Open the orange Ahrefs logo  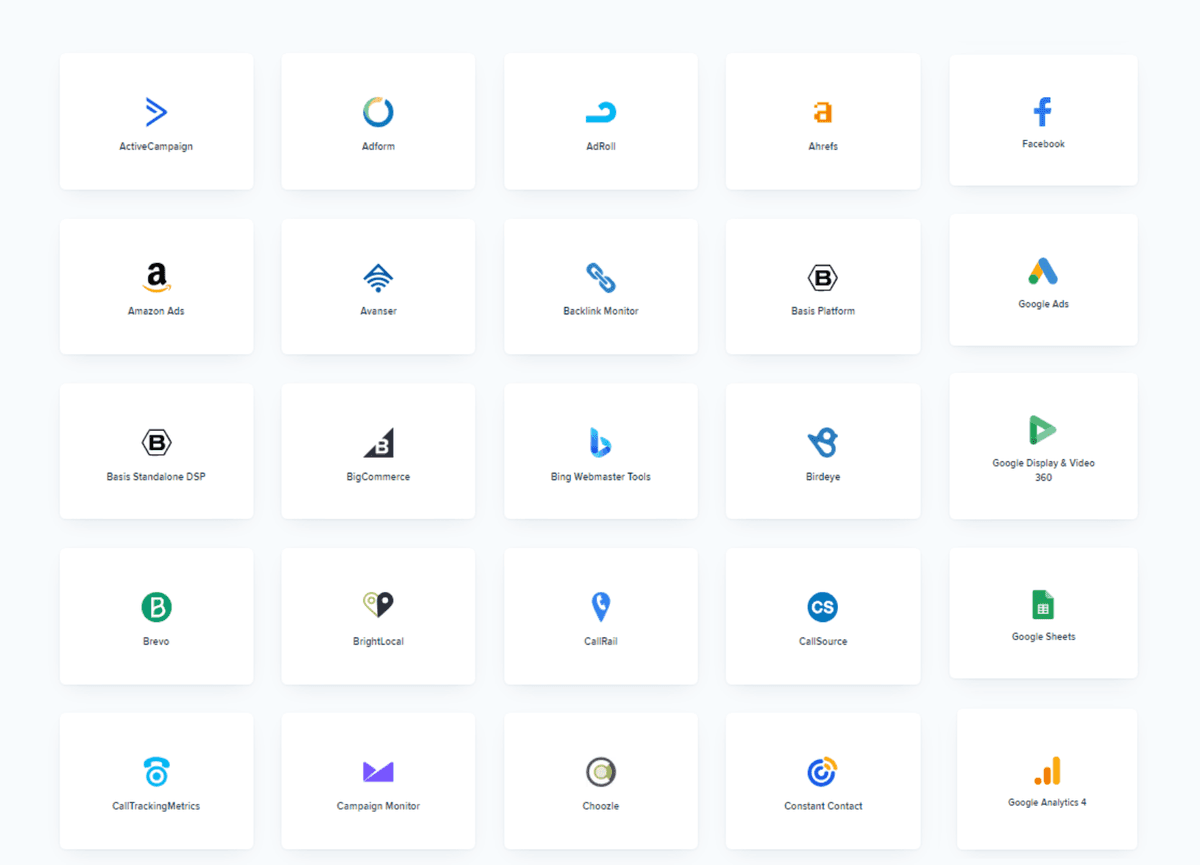[823, 112]
